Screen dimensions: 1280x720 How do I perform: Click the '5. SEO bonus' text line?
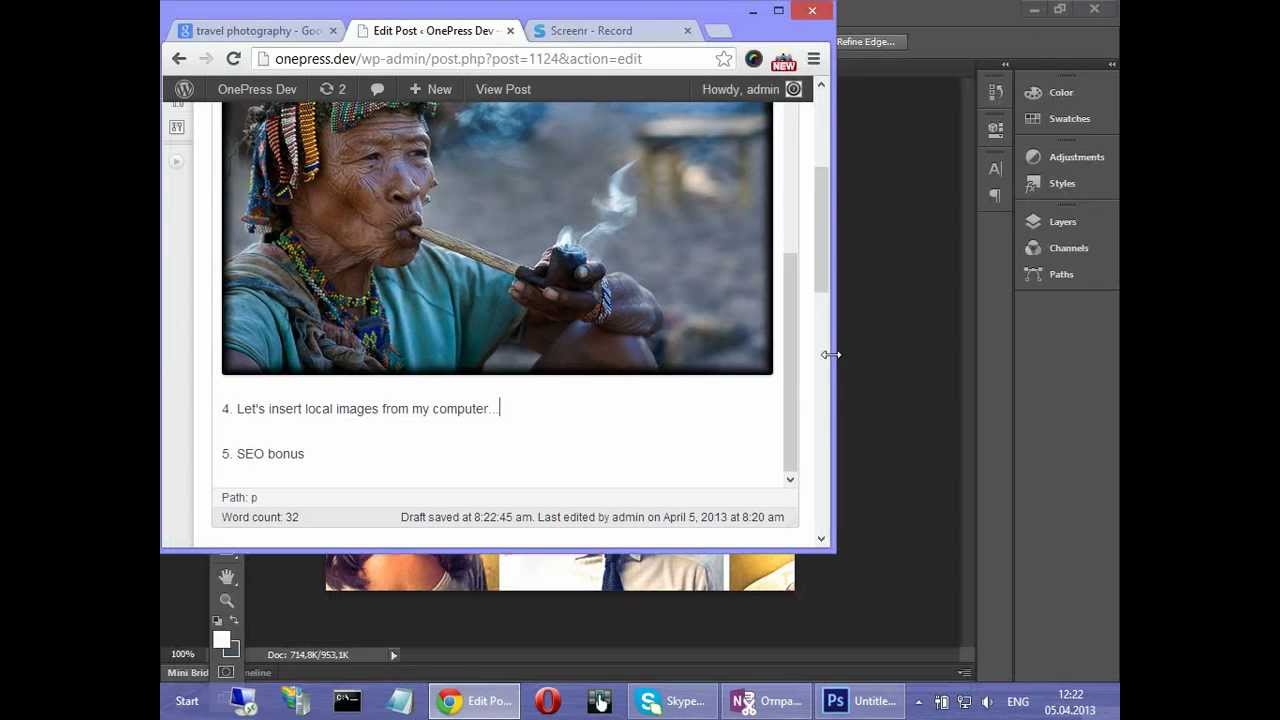pyautogui.click(x=263, y=454)
